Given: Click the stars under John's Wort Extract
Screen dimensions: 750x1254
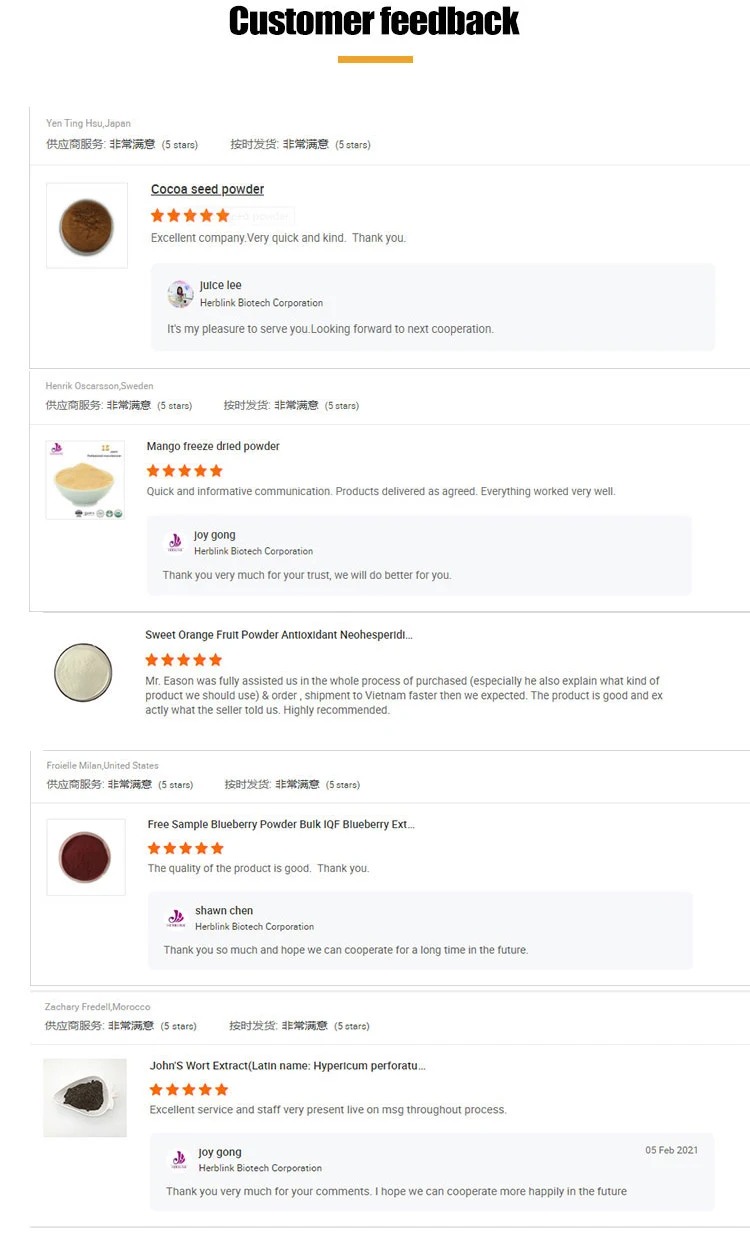Looking at the screenshot, I should (188, 1089).
